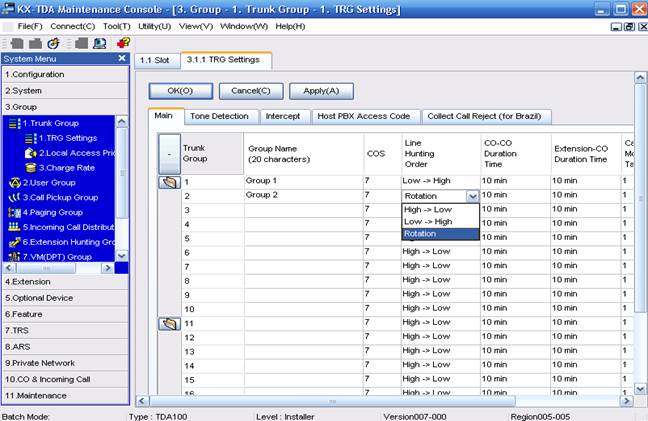Open the Connect(C) menu

click(72, 26)
